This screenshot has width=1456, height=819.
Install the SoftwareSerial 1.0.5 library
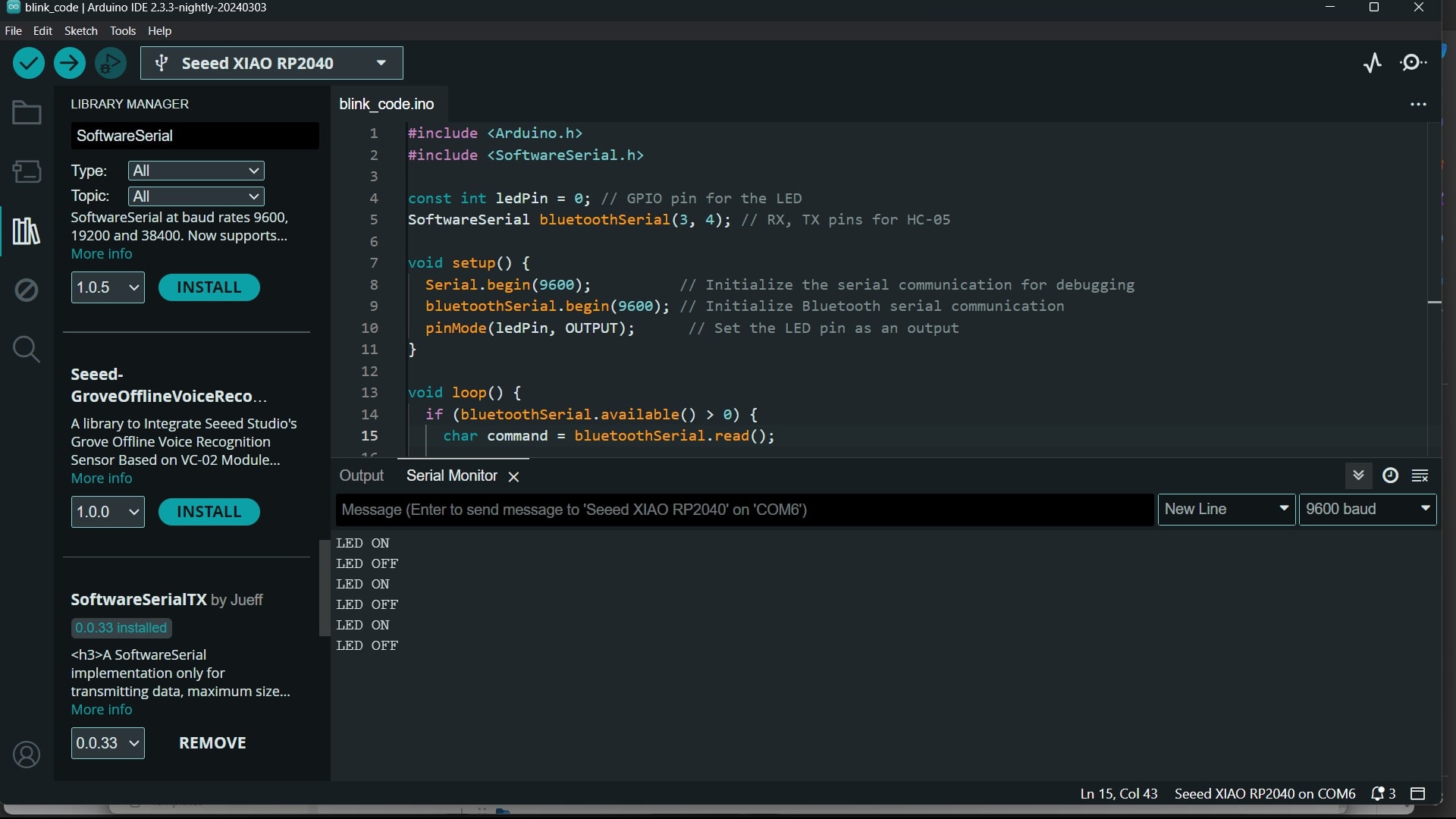coord(209,287)
